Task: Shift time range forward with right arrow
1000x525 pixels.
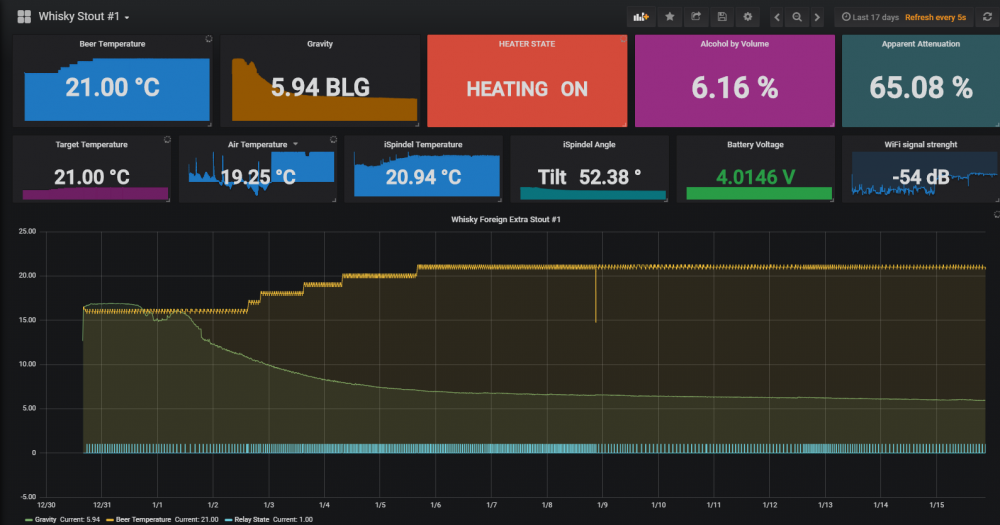Action: coord(817,17)
